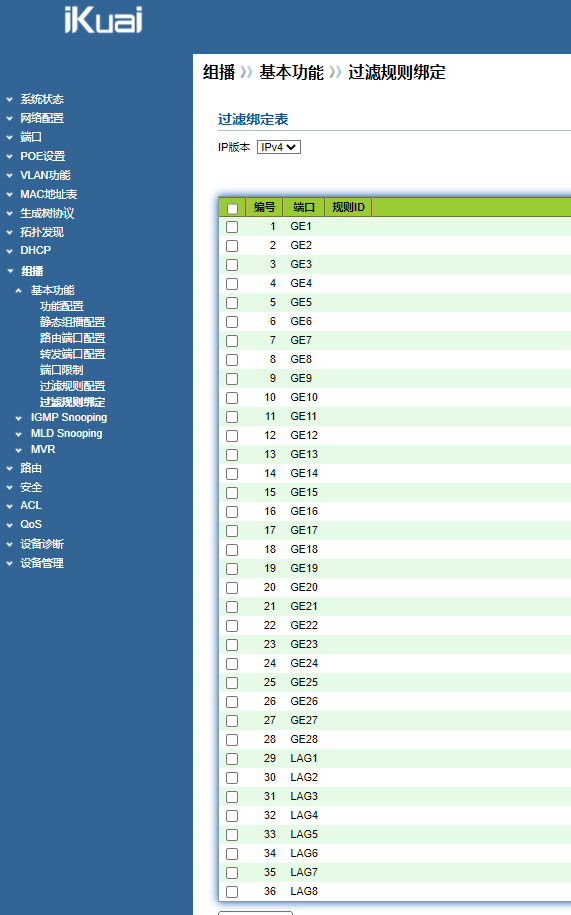This screenshot has width=571, height=915.
Task: Tick the checkbox for GE5
Action: 232,303
